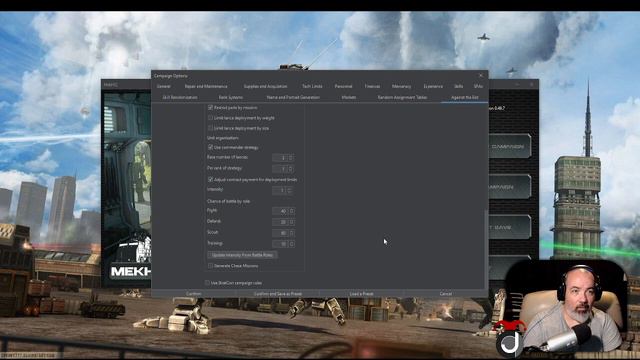Open the Experience tab
Screen dimensions: 640x360
[x=433, y=87]
